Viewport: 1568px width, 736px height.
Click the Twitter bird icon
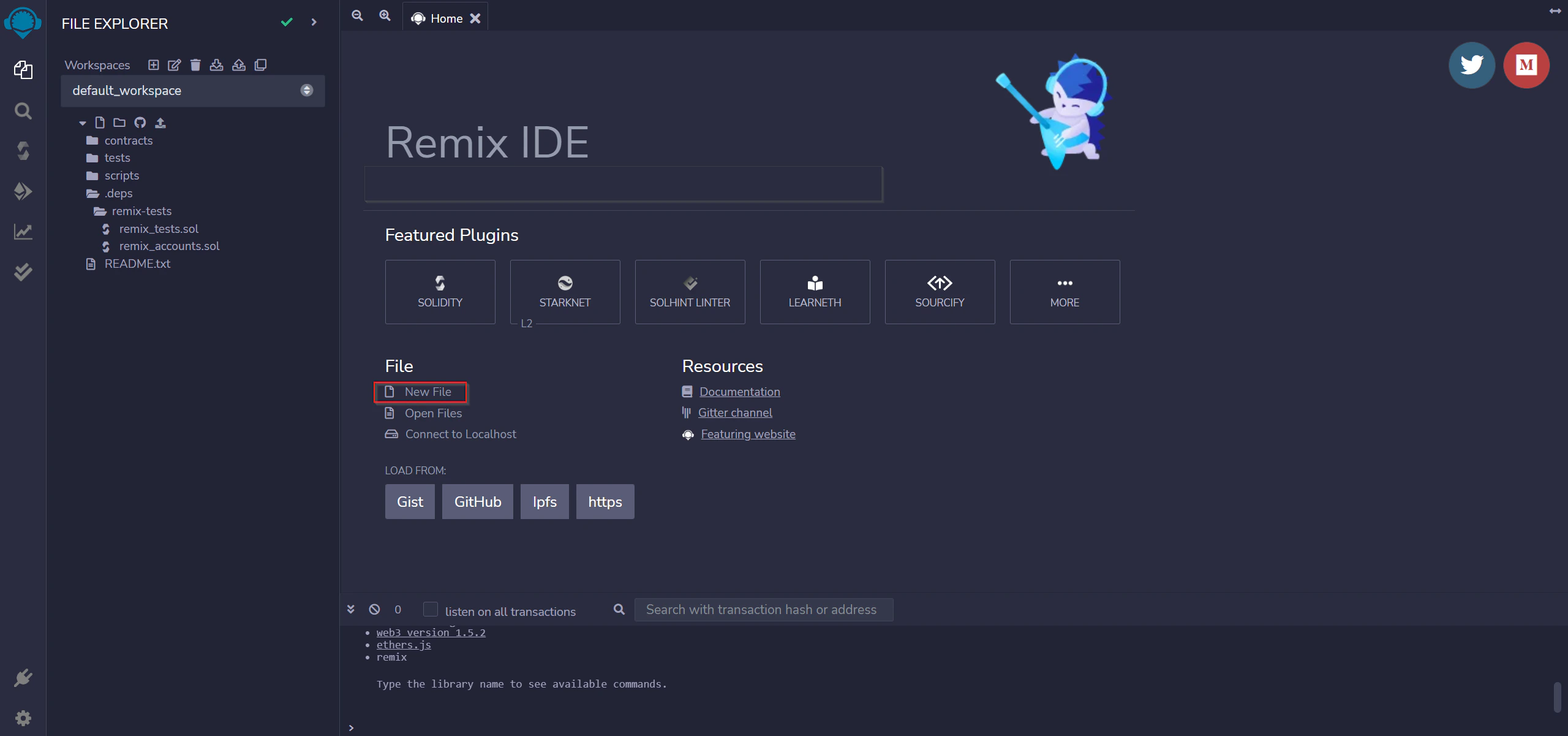coord(1471,65)
